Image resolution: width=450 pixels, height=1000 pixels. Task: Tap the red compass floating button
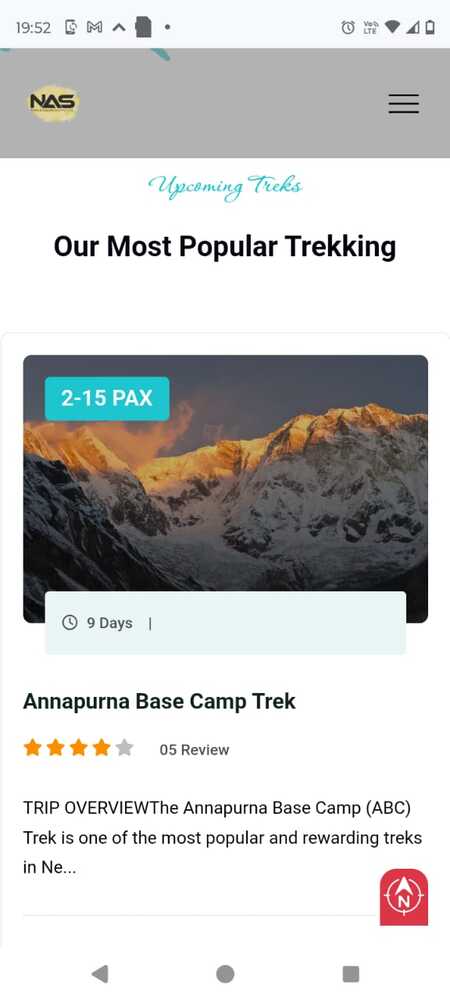tap(403, 896)
